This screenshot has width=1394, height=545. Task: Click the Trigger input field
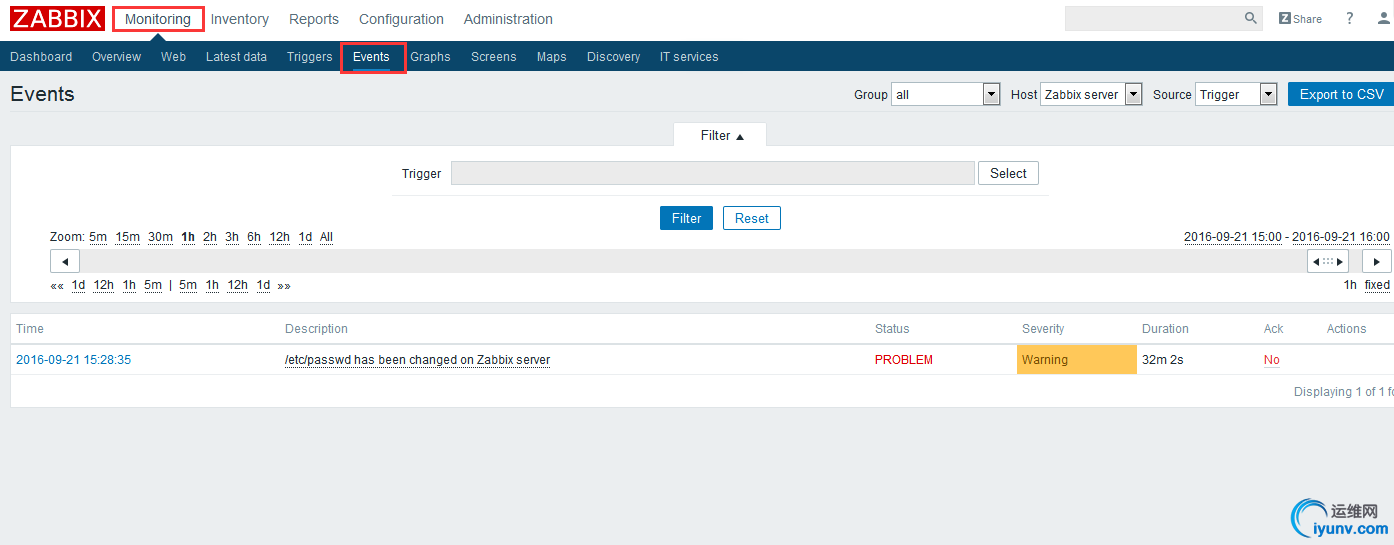pyautogui.click(x=712, y=173)
